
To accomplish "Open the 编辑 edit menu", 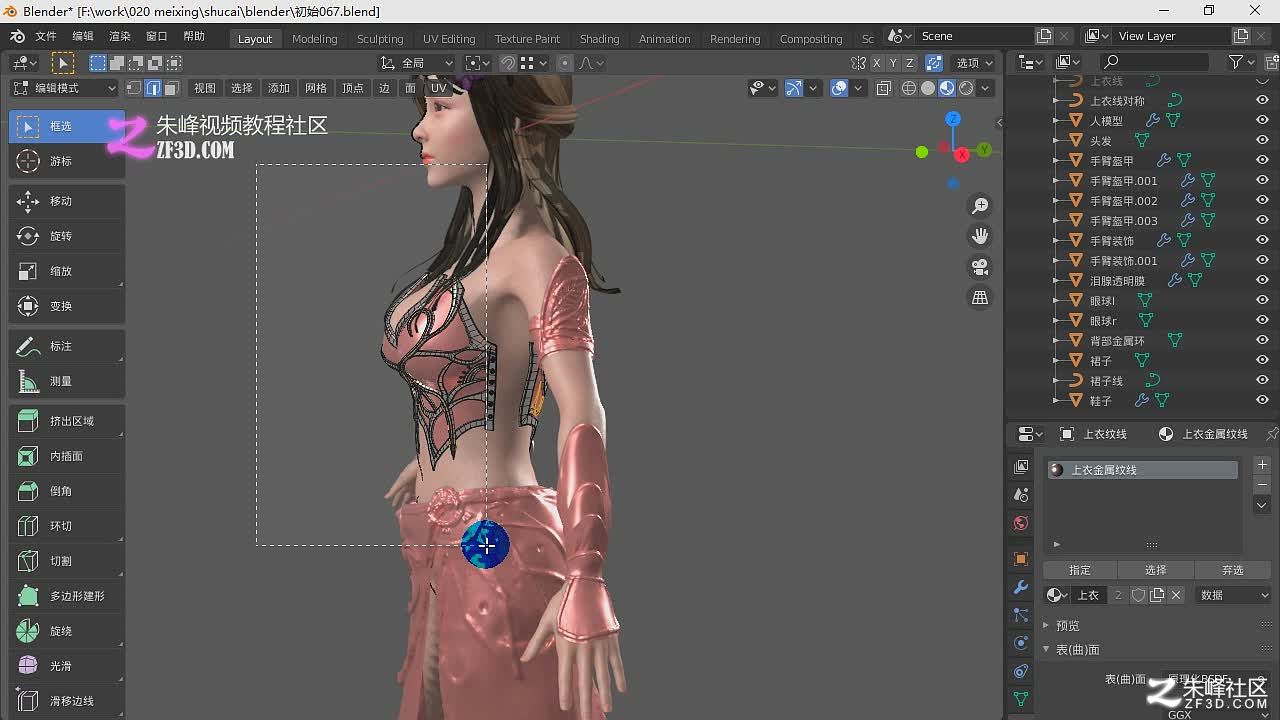I will (83, 36).
